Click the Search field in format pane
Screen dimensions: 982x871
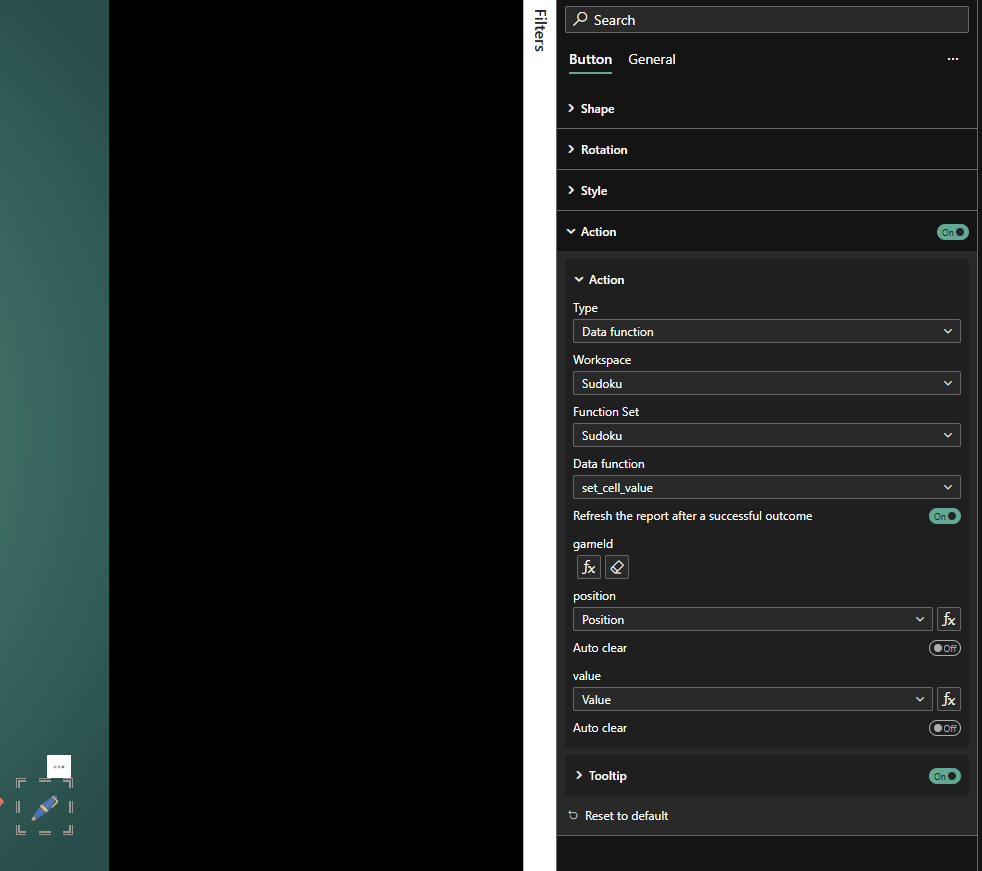click(x=766, y=20)
